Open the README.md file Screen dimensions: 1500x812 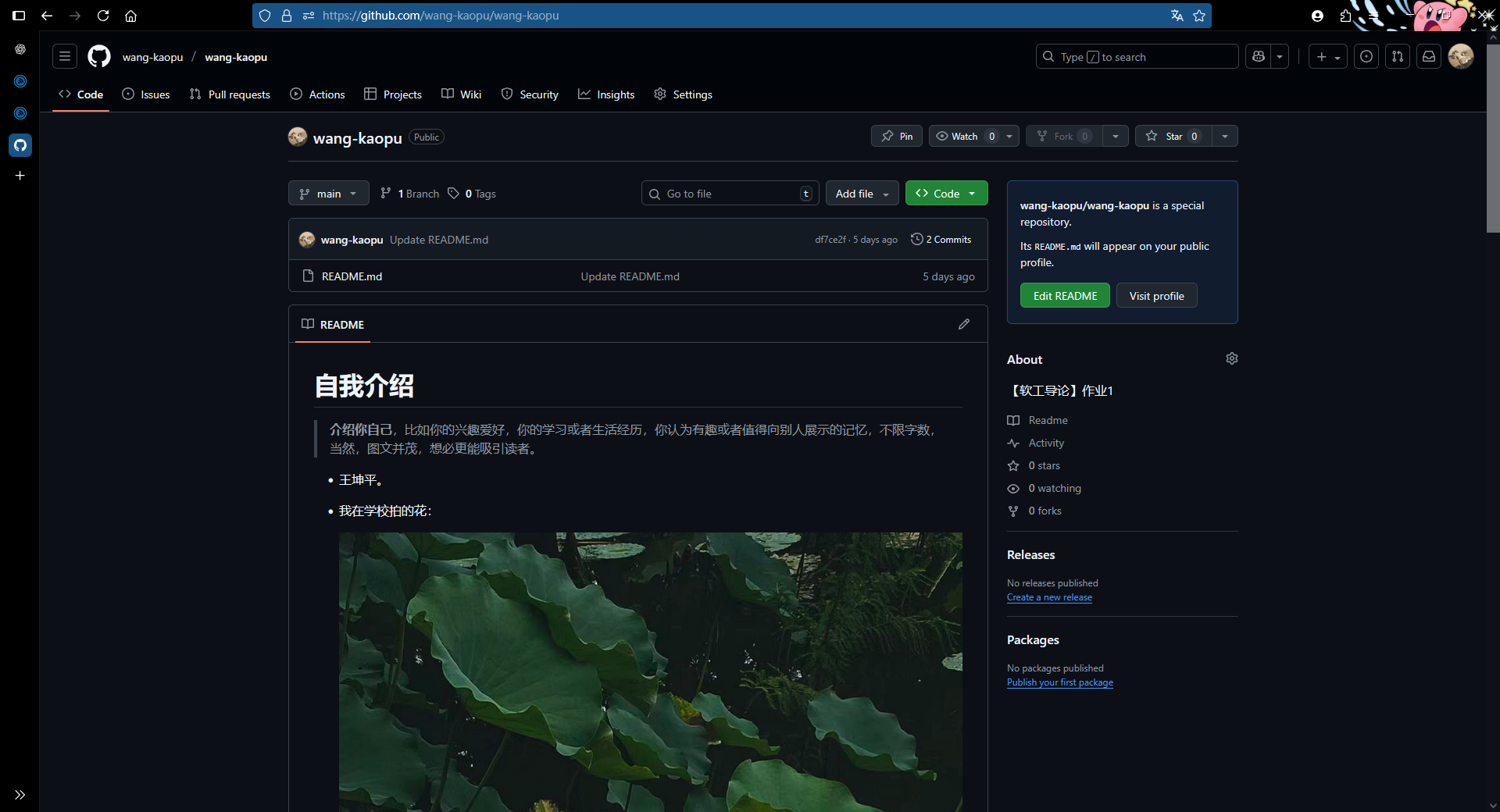pyautogui.click(x=352, y=276)
